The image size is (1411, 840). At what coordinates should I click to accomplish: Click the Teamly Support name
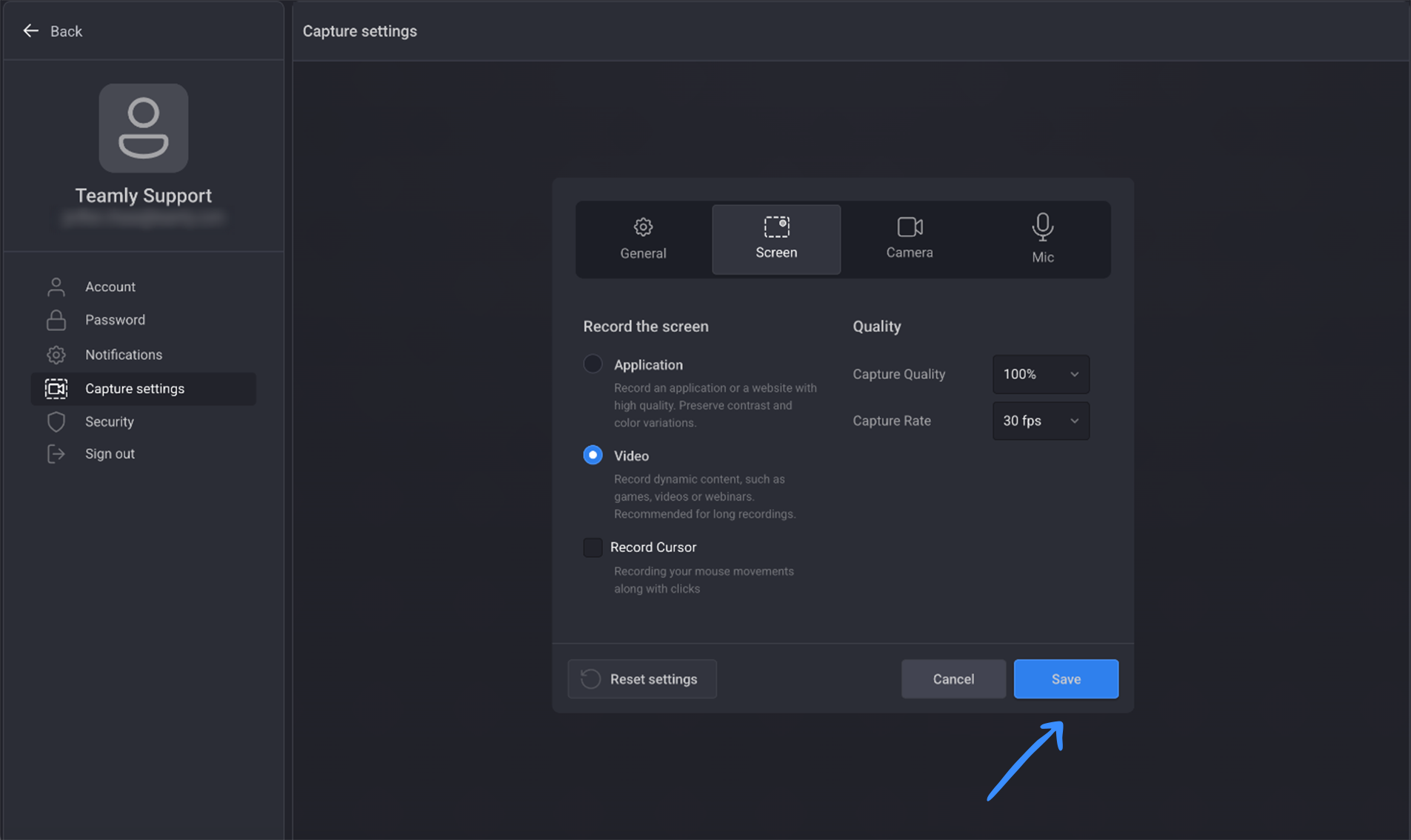pos(143,196)
